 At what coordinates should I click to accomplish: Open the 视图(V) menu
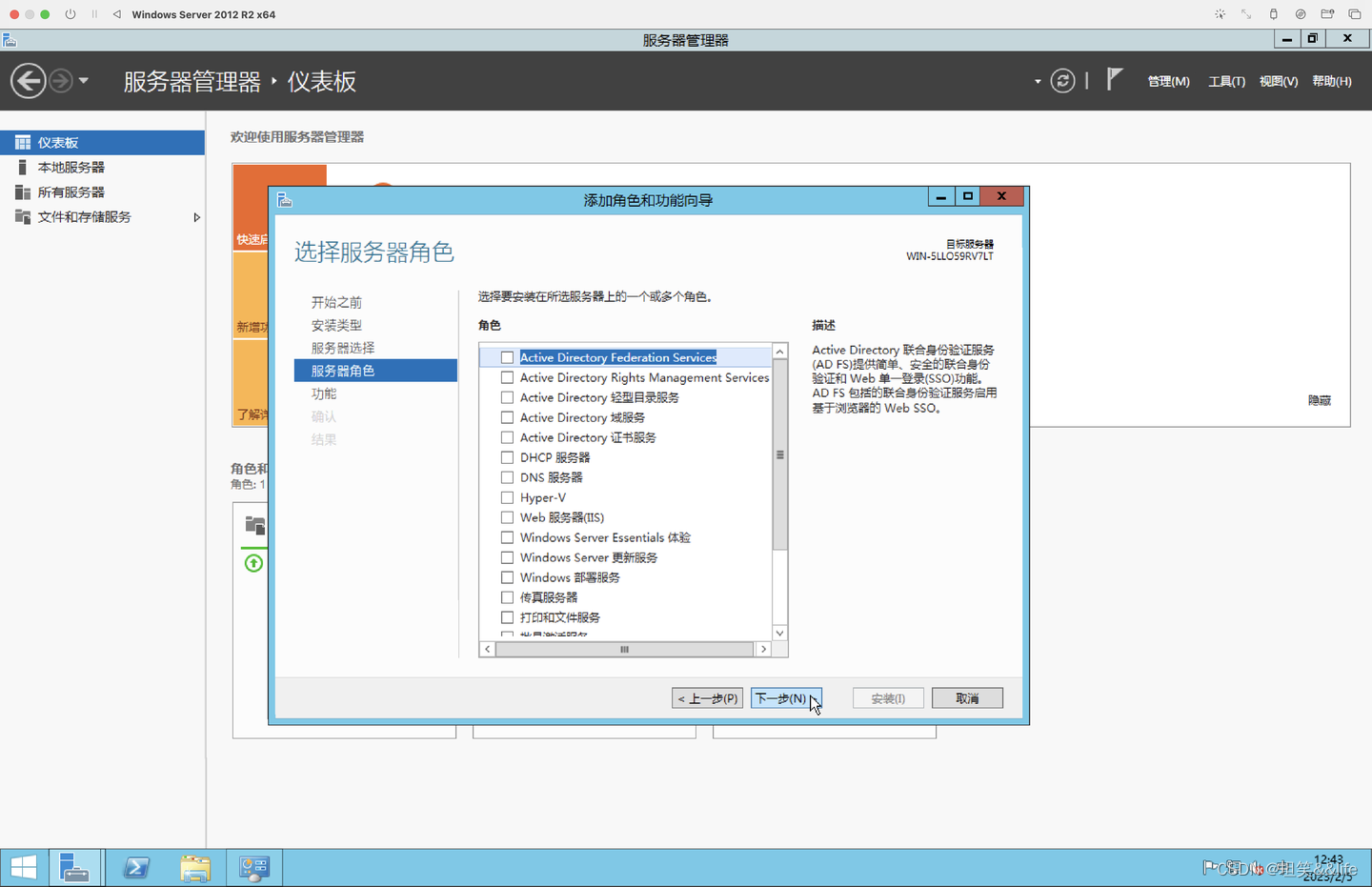[1279, 81]
